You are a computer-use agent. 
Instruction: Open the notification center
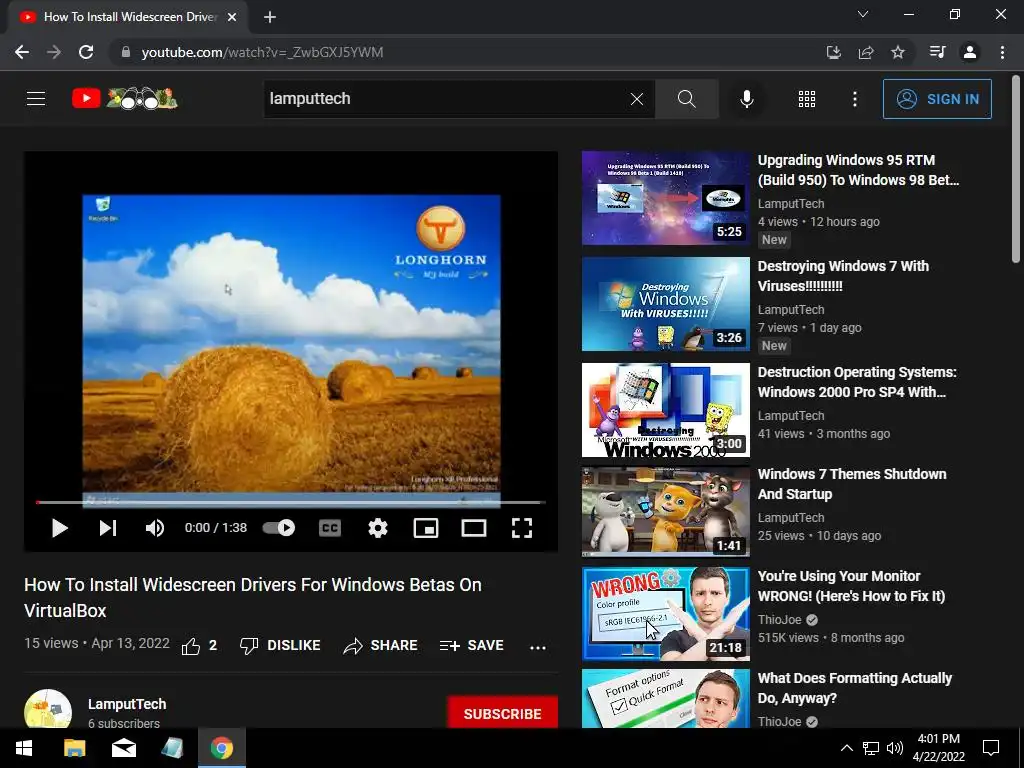(991, 748)
